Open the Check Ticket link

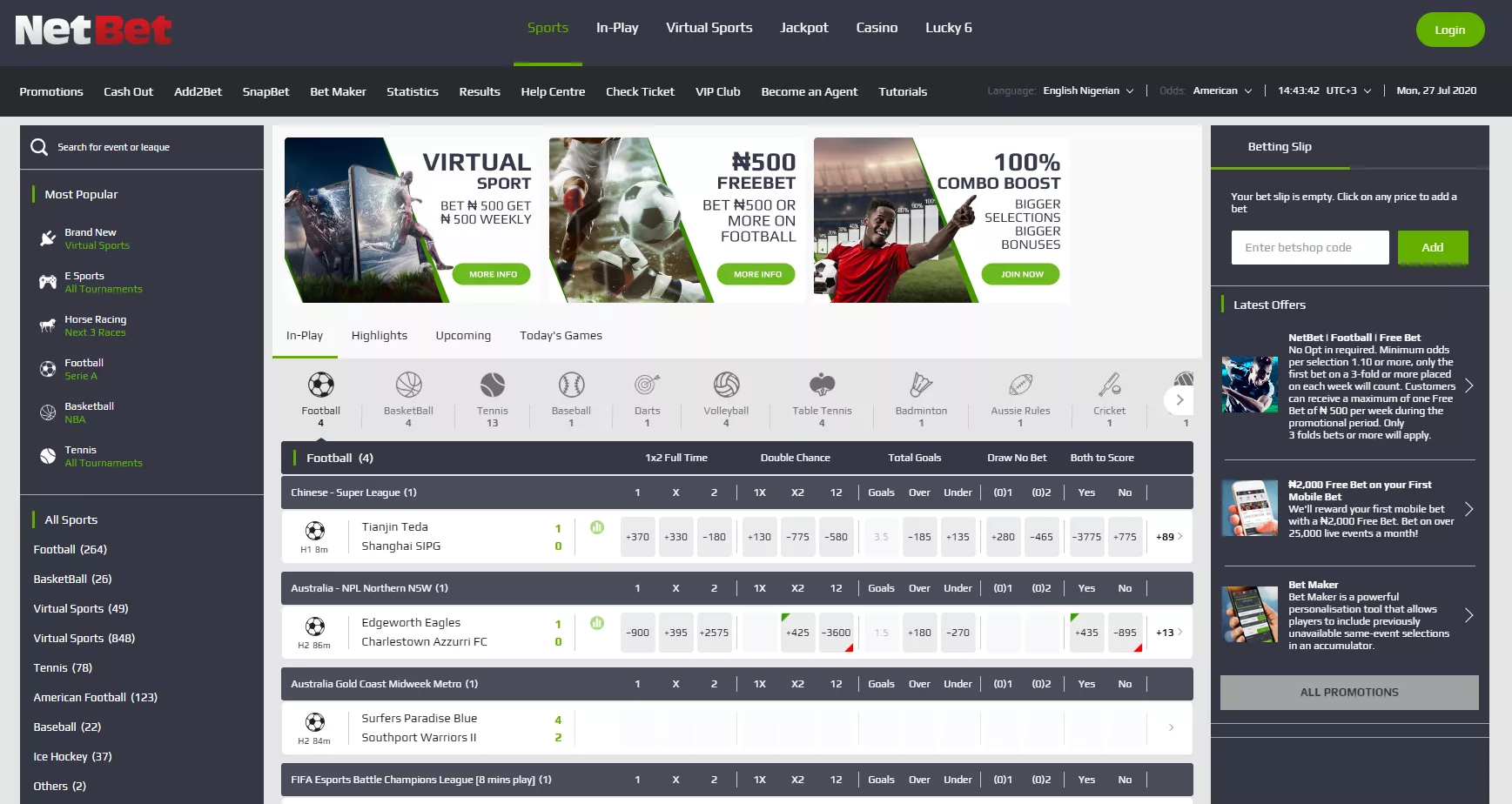641,91
